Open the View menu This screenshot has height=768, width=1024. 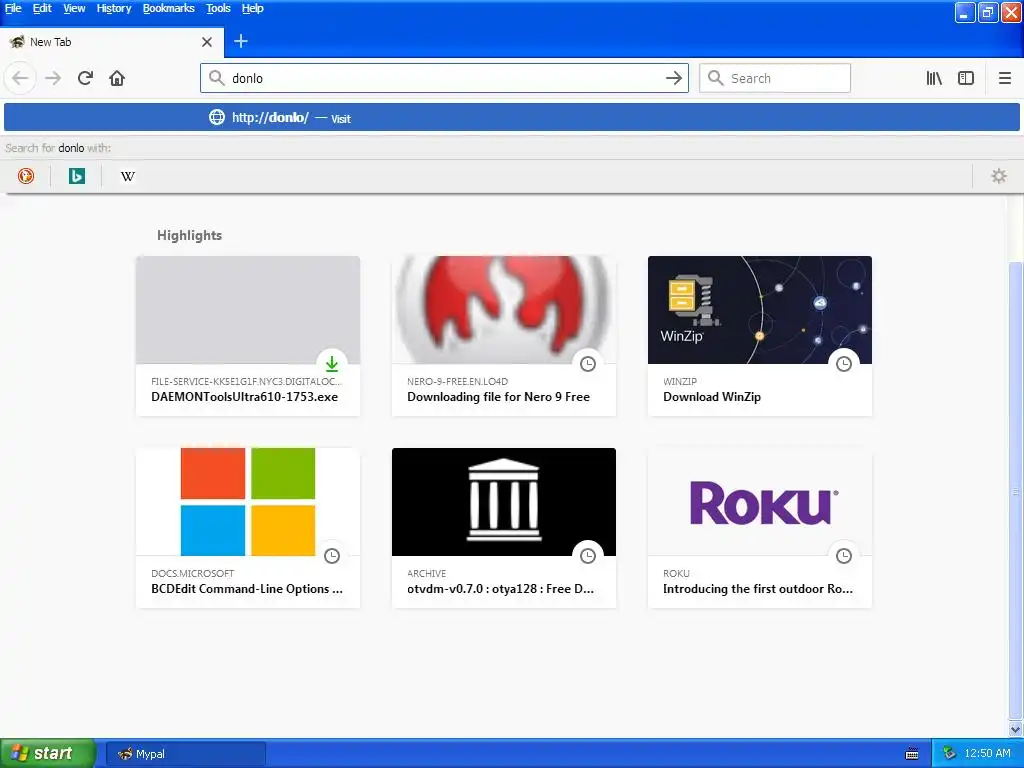point(74,8)
